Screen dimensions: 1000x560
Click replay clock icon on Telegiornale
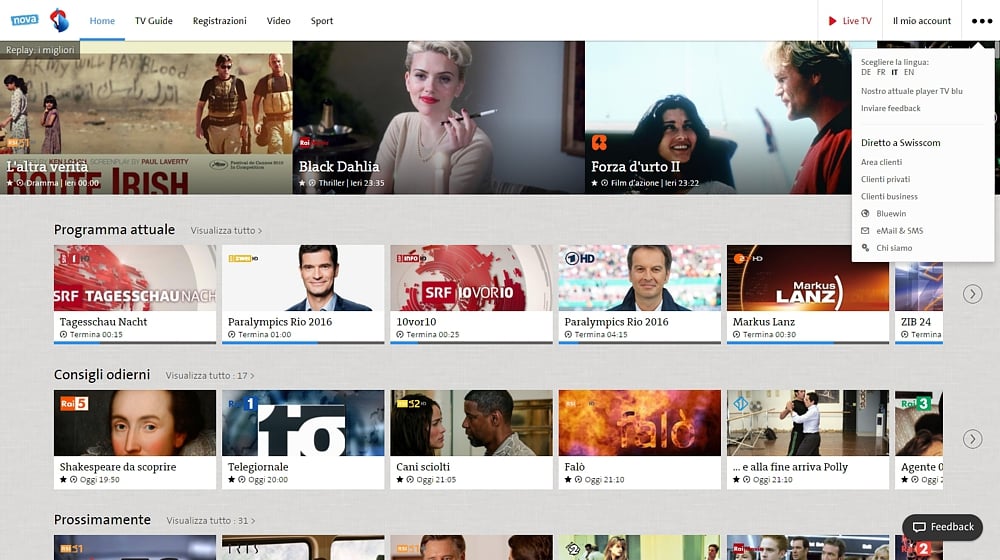(x=242, y=480)
